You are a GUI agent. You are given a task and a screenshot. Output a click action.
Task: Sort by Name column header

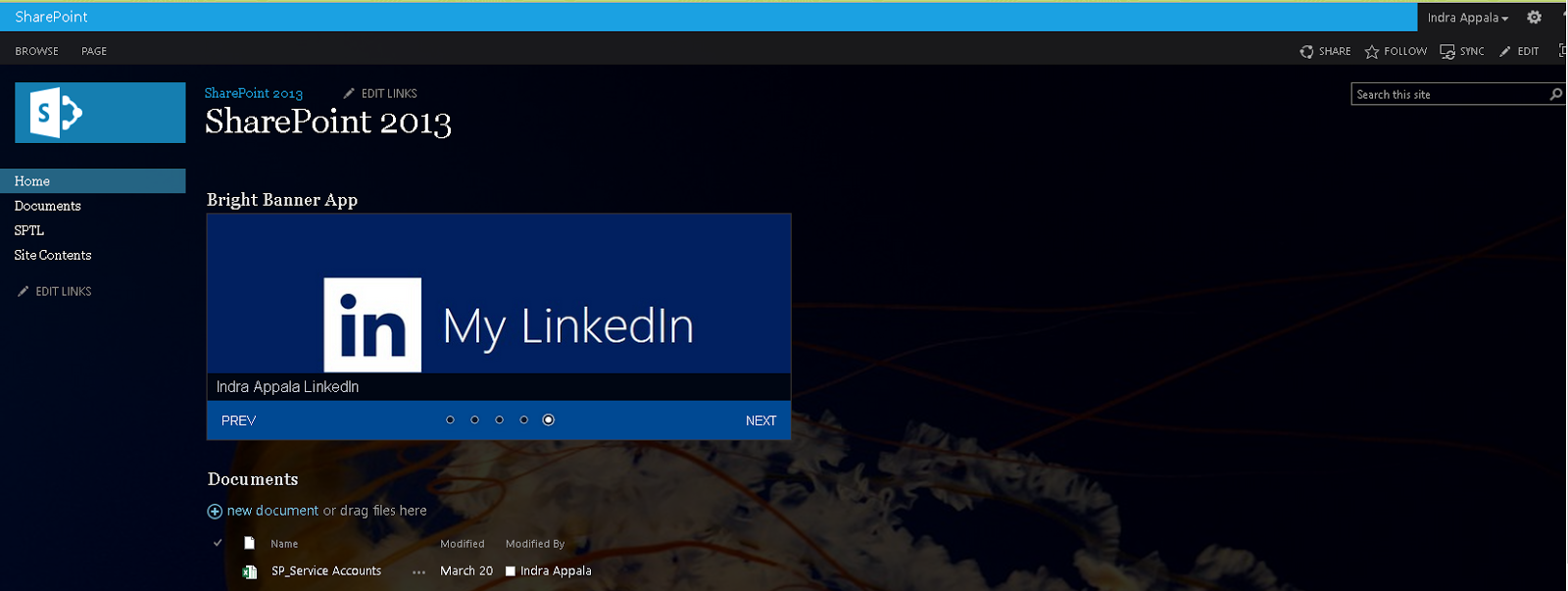(284, 544)
